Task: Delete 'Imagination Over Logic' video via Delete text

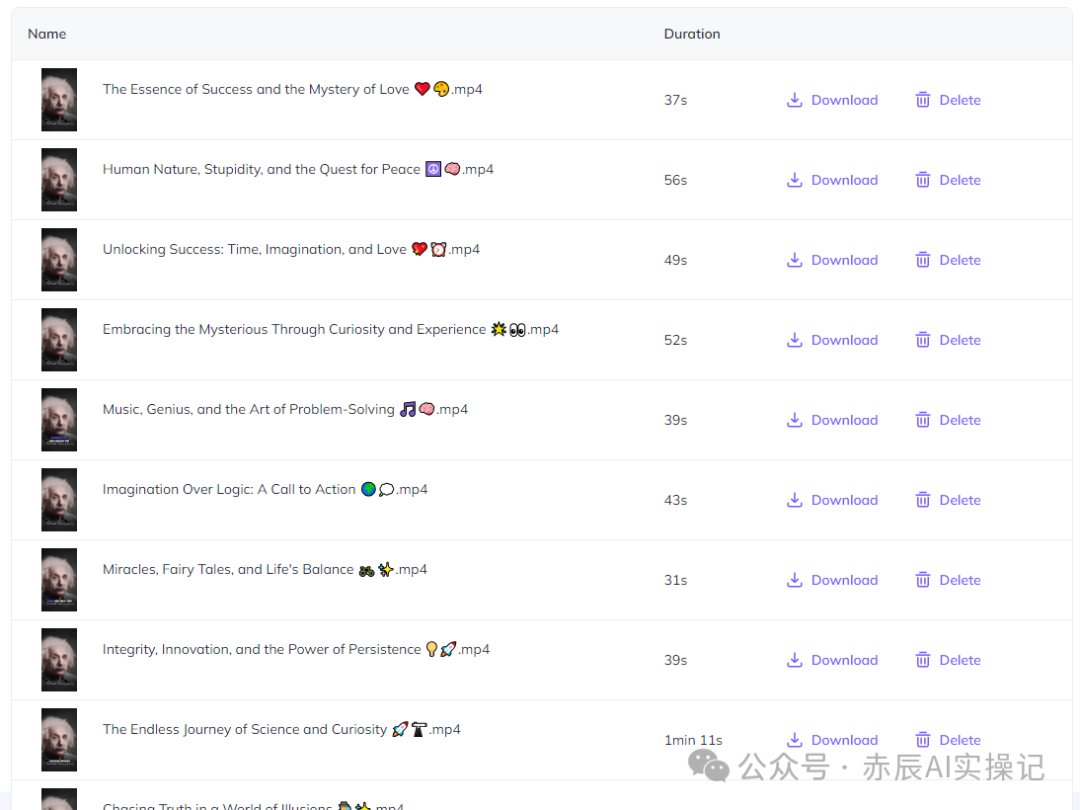Action: [x=960, y=500]
